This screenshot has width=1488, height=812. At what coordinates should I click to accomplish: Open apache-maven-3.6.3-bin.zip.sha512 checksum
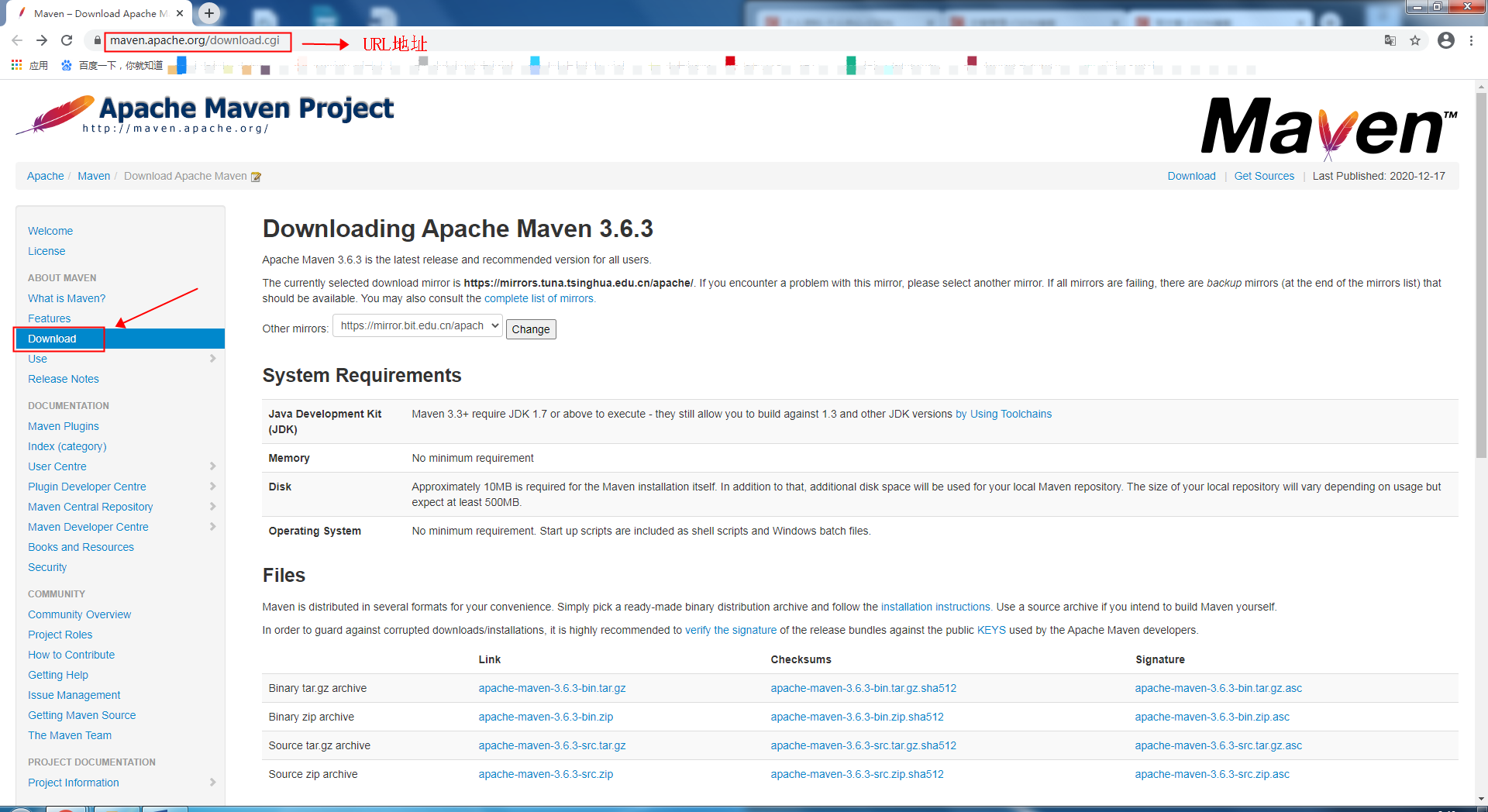pyautogui.click(x=857, y=717)
